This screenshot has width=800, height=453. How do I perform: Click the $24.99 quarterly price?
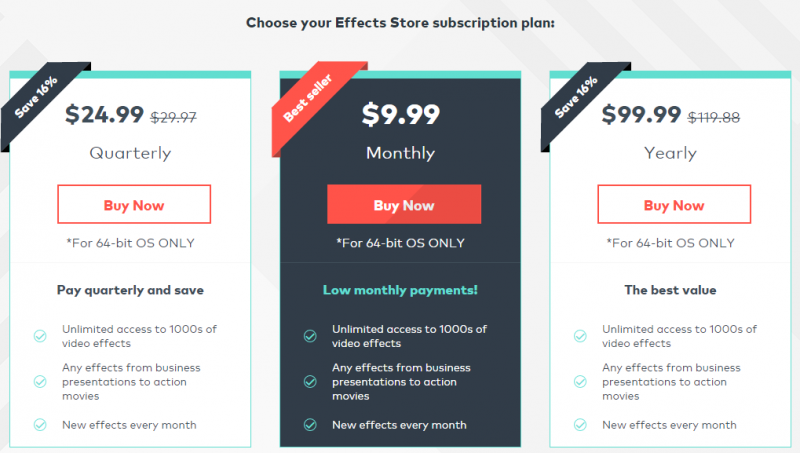point(104,114)
